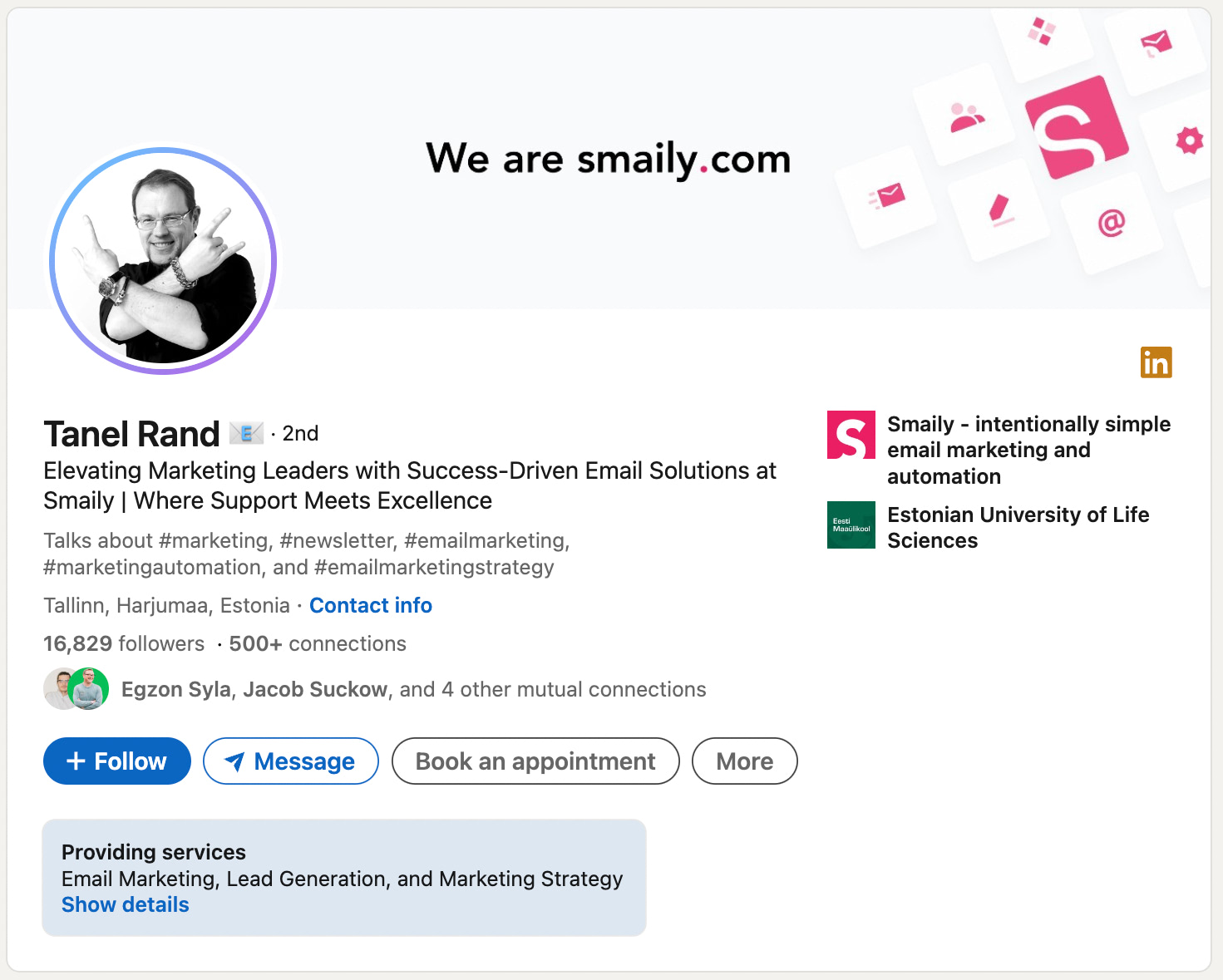Image resolution: width=1223 pixels, height=980 pixels.
Task: View the 16,829 followers count
Action: coord(124,643)
